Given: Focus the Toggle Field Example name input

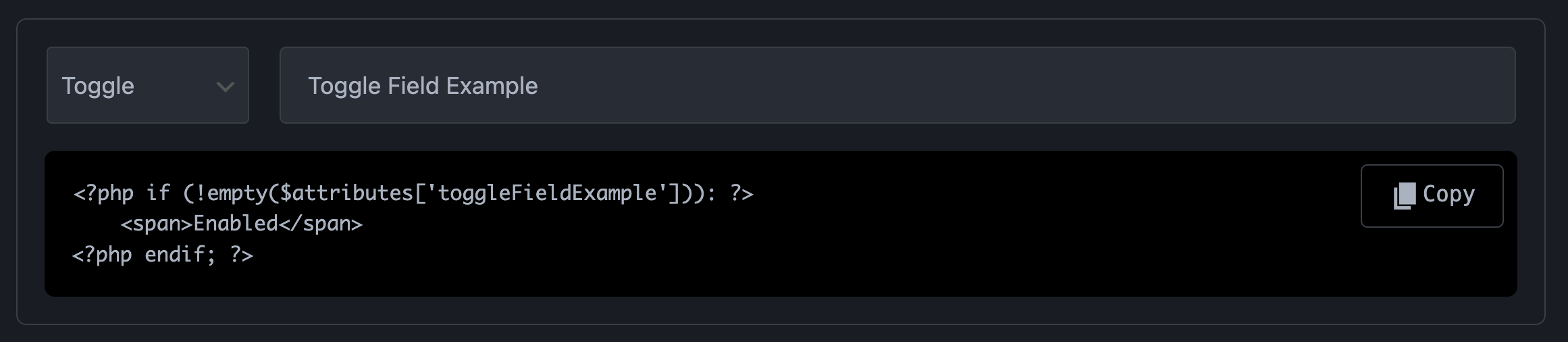Looking at the screenshot, I should 897,86.
